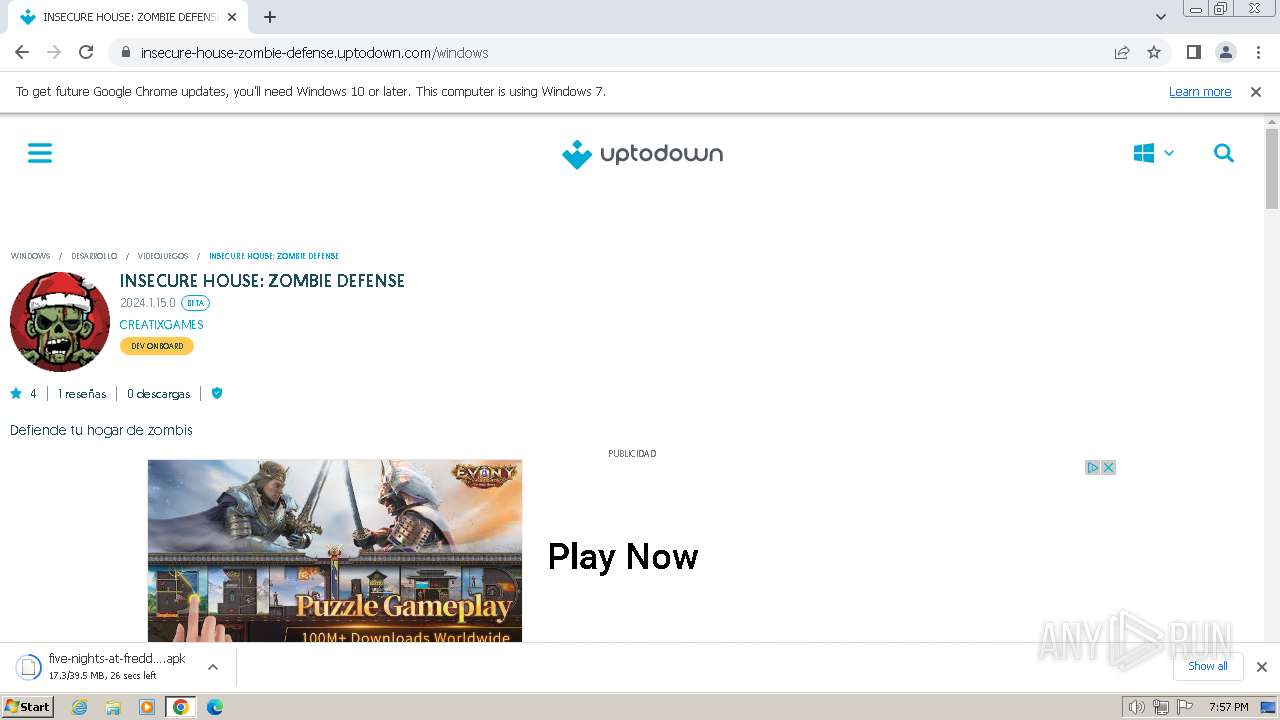Viewport: 1280px width, 720px height.
Task: Click the Uptodown logo
Action: pos(642,154)
